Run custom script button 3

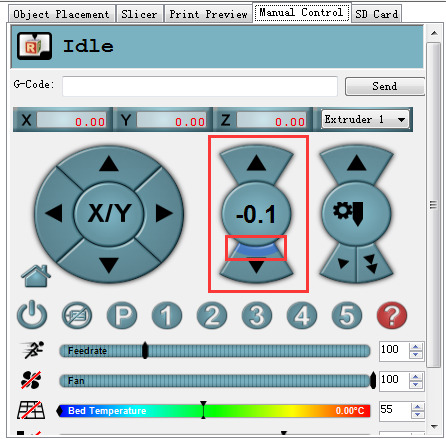(257, 315)
